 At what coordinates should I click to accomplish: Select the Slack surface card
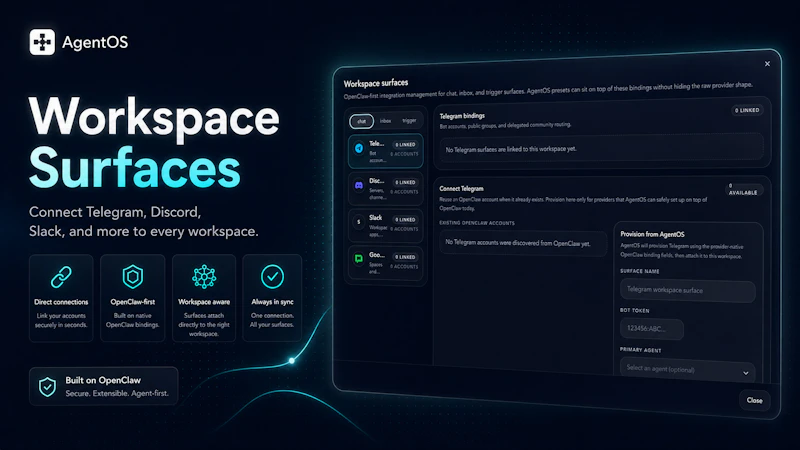tap(386, 225)
